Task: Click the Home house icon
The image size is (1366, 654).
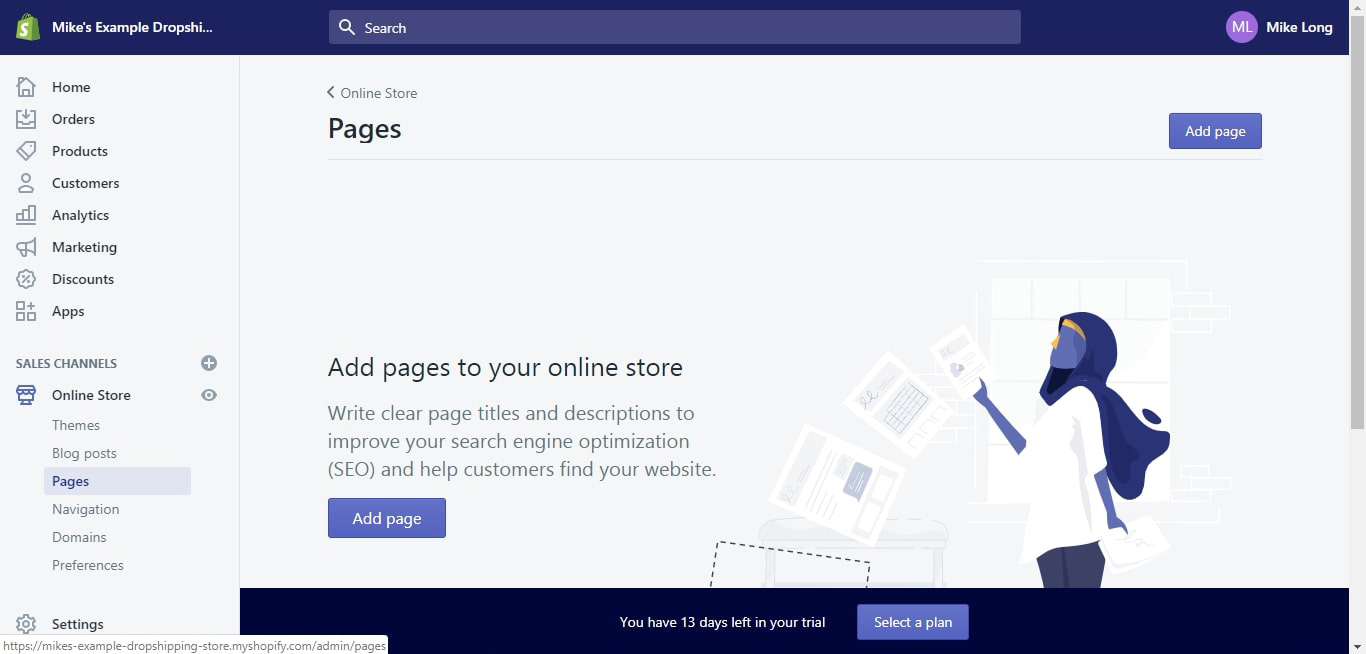Action: coord(26,87)
